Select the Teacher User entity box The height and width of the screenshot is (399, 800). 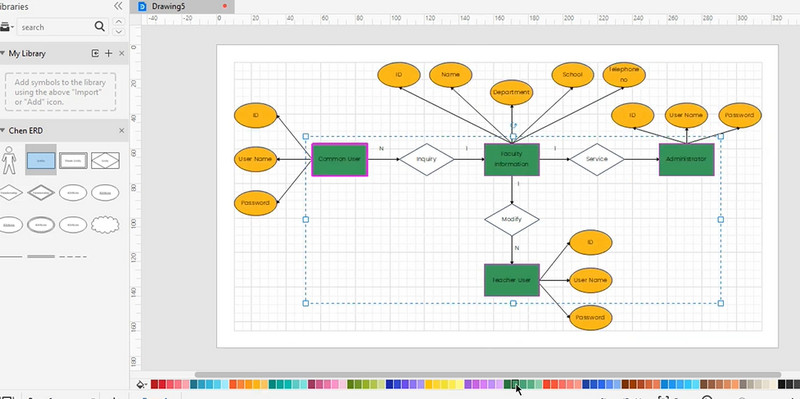[512, 280]
